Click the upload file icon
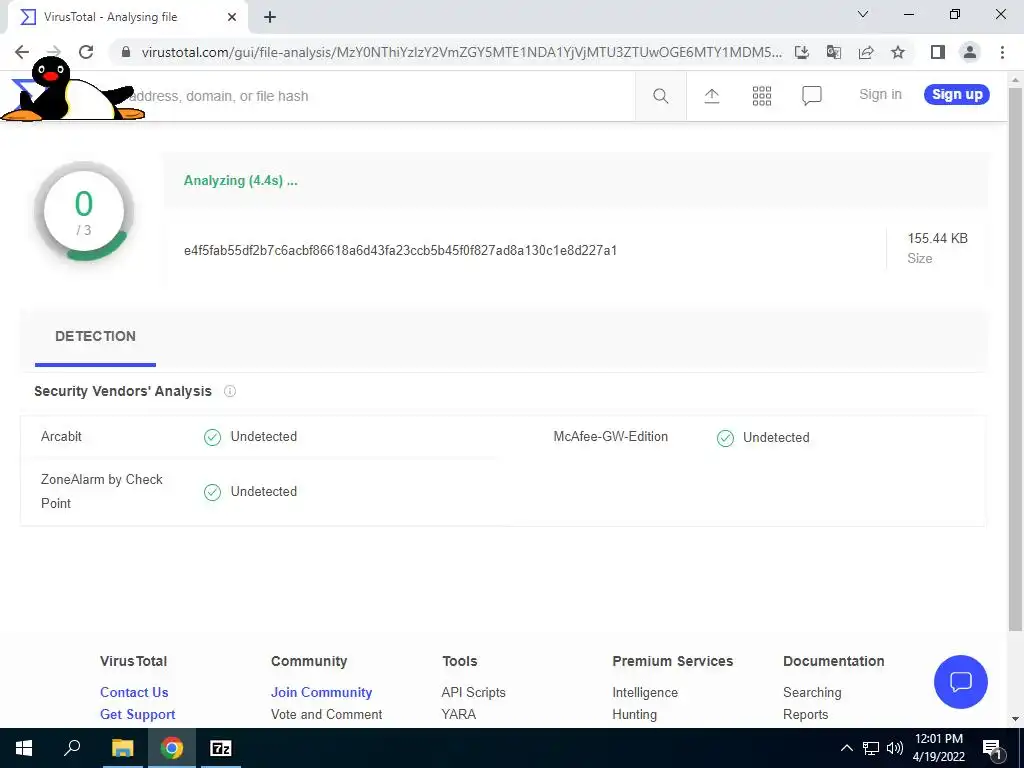This screenshot has width=1024, height=768. 712,96
